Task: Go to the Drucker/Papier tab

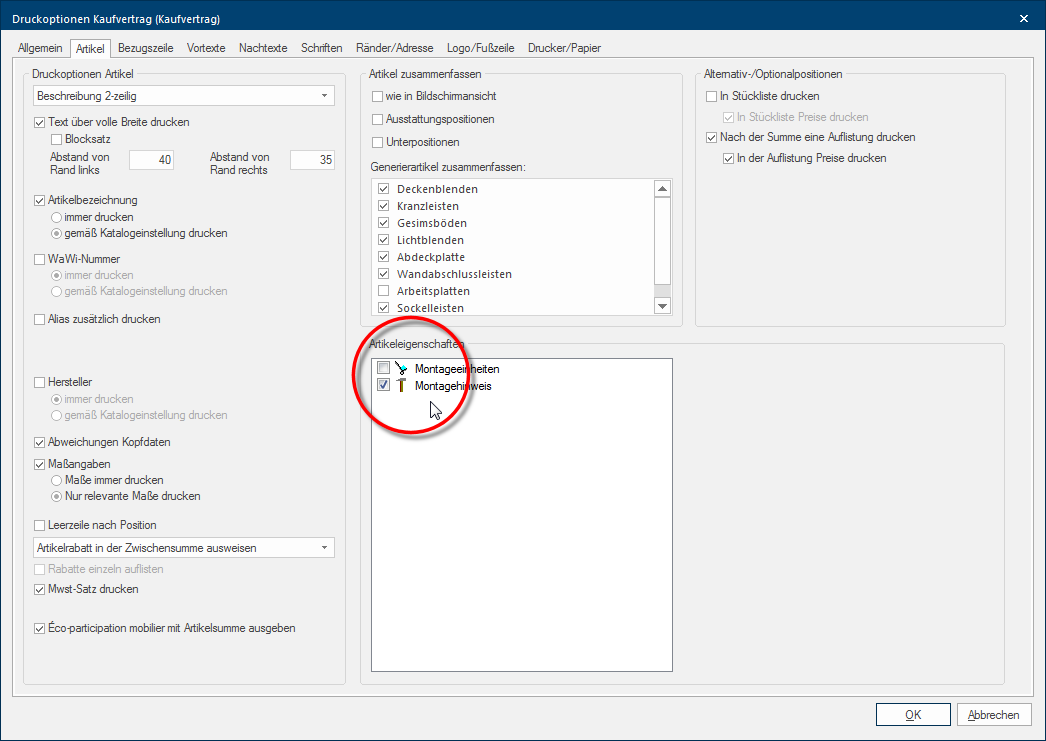Action: (564, 47)
